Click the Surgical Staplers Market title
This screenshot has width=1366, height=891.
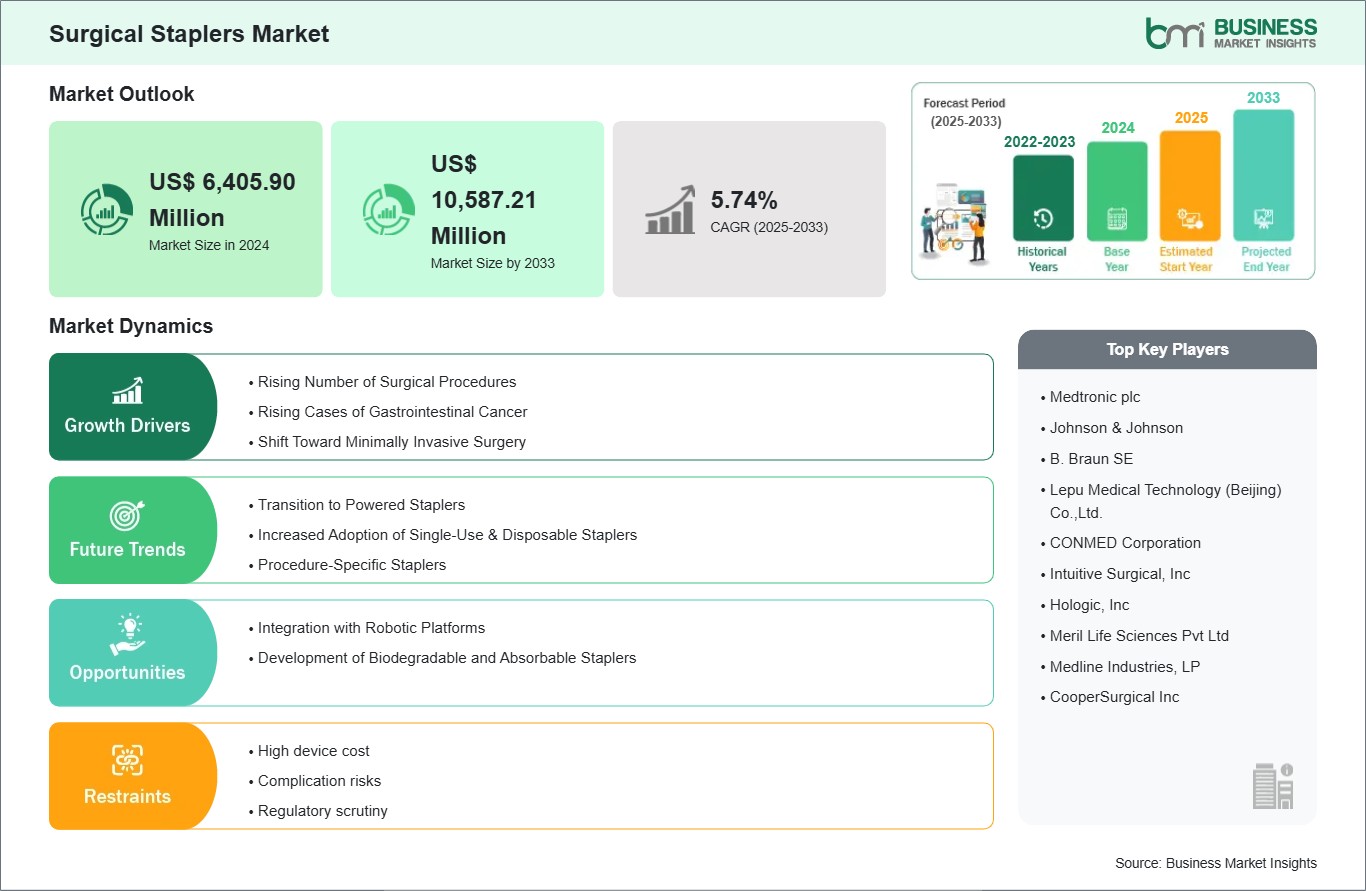click(189, 34)
